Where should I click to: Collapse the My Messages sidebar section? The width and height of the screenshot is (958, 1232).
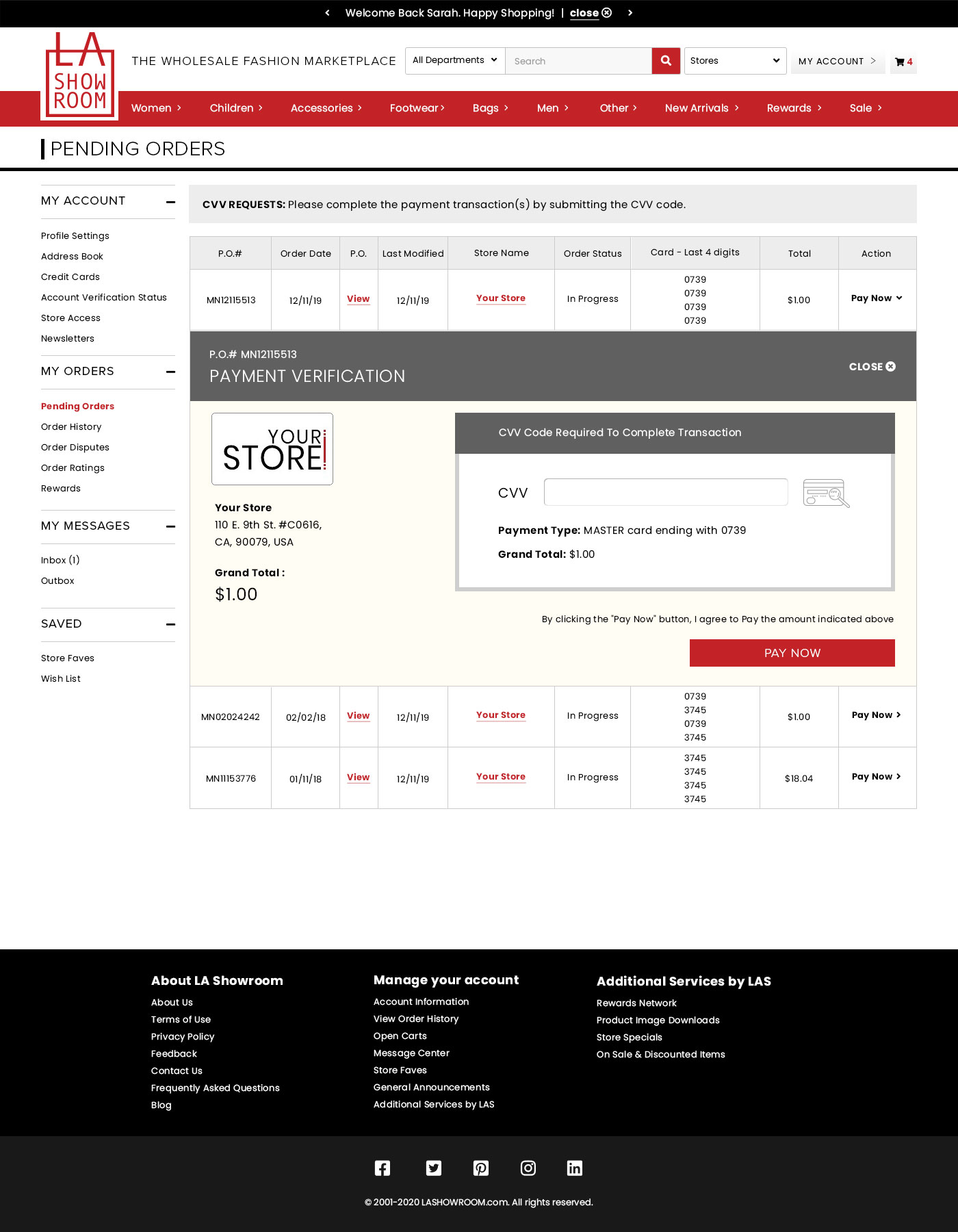(x=170, y=526)
